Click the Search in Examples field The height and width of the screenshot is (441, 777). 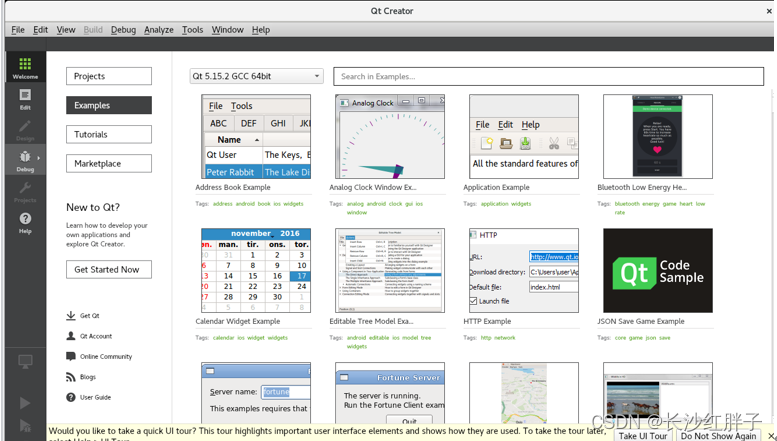pos(549,76)
